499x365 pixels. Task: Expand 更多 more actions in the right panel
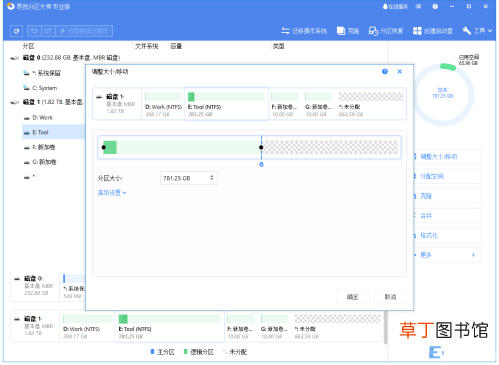coord(447,255)
